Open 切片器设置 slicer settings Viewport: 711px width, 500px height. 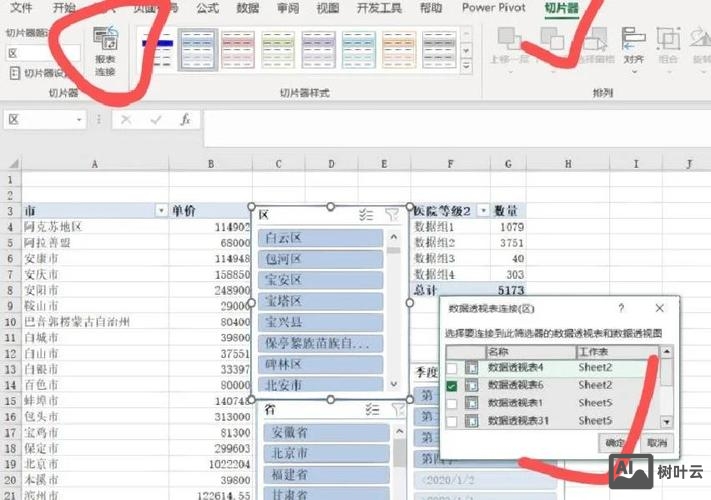tap(38, 73)
